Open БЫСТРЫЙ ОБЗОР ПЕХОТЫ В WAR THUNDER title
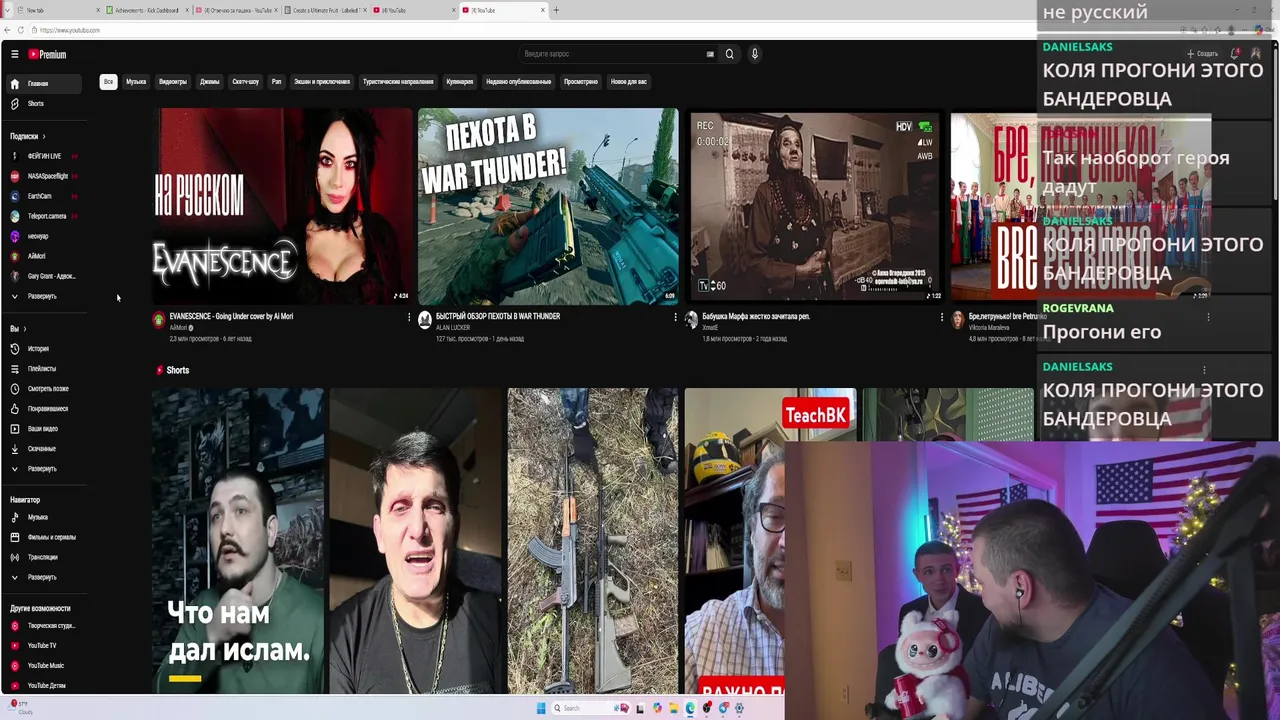The width and height of the screenshot is (1280, 720). point(498,316)
